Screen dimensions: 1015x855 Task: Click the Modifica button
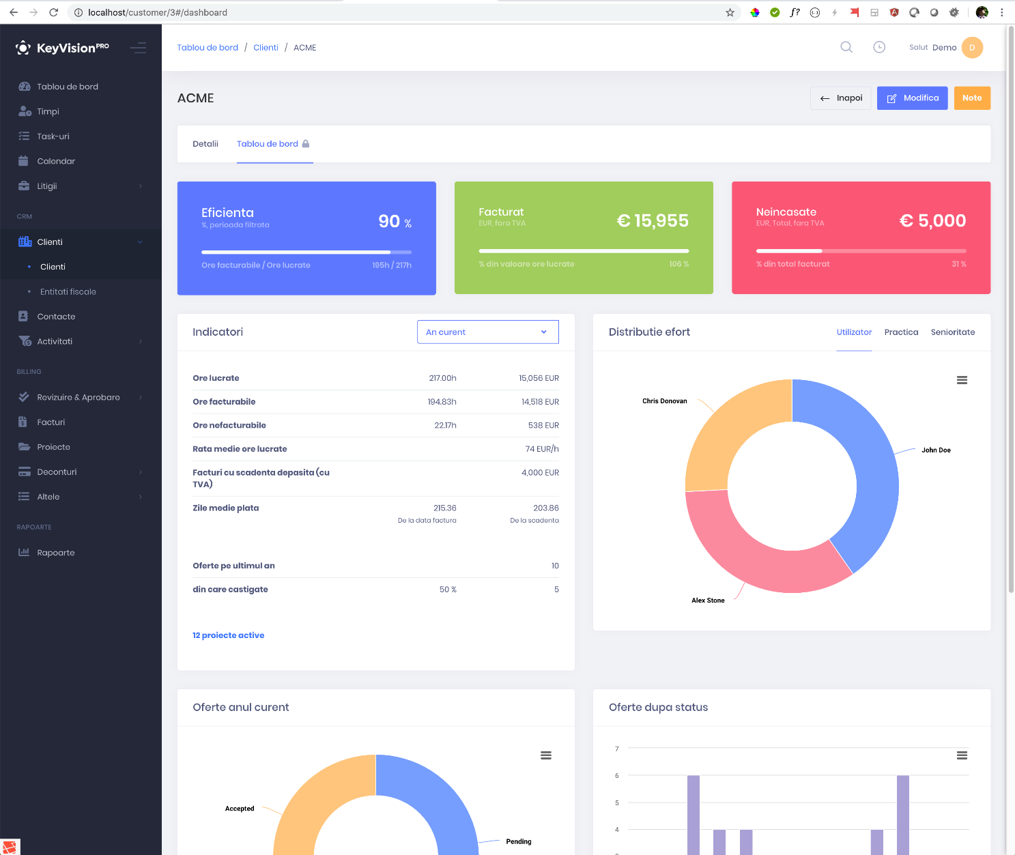(x=912, y=98)
